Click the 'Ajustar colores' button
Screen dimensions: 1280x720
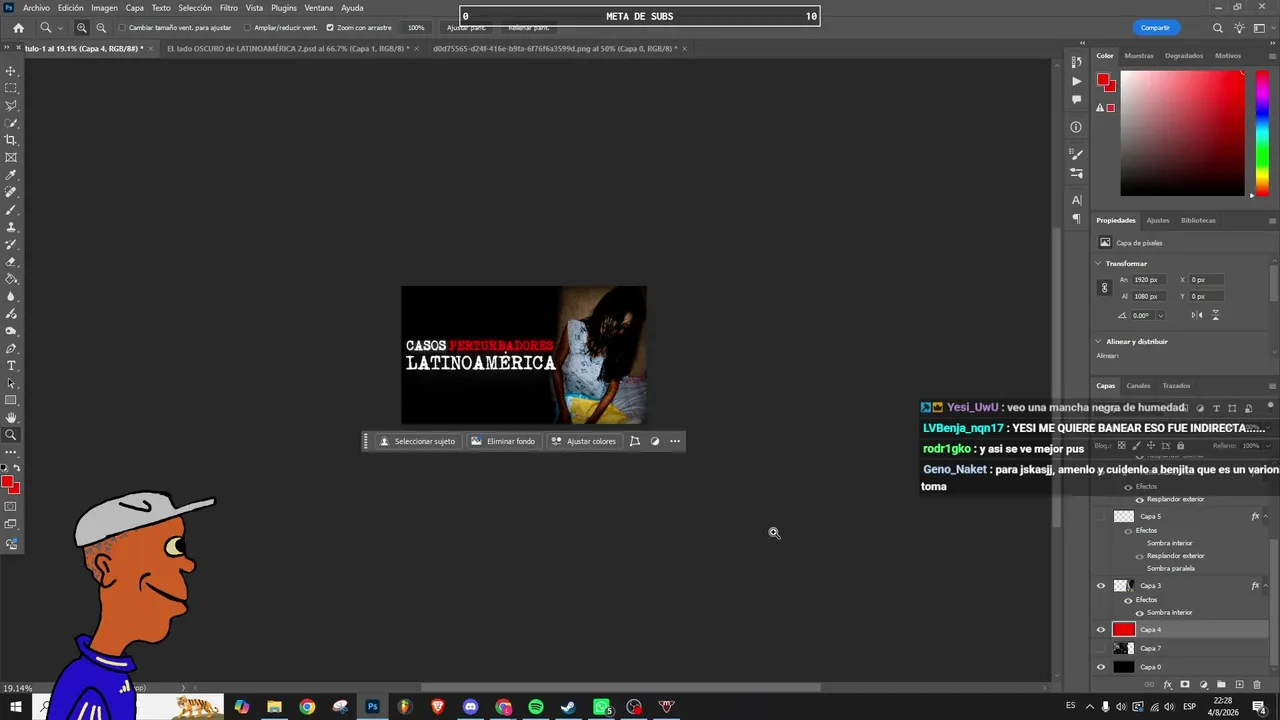[584, 441]
